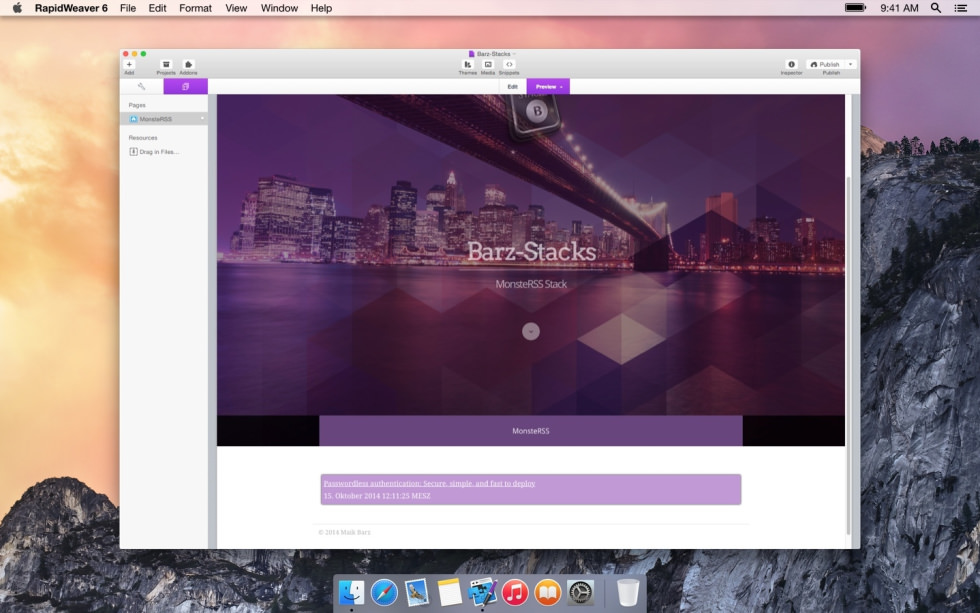Switch sidebar to the settings wrench tab
Image resolution: width=980 pixels, height=613 pixels.
[141, 86]
